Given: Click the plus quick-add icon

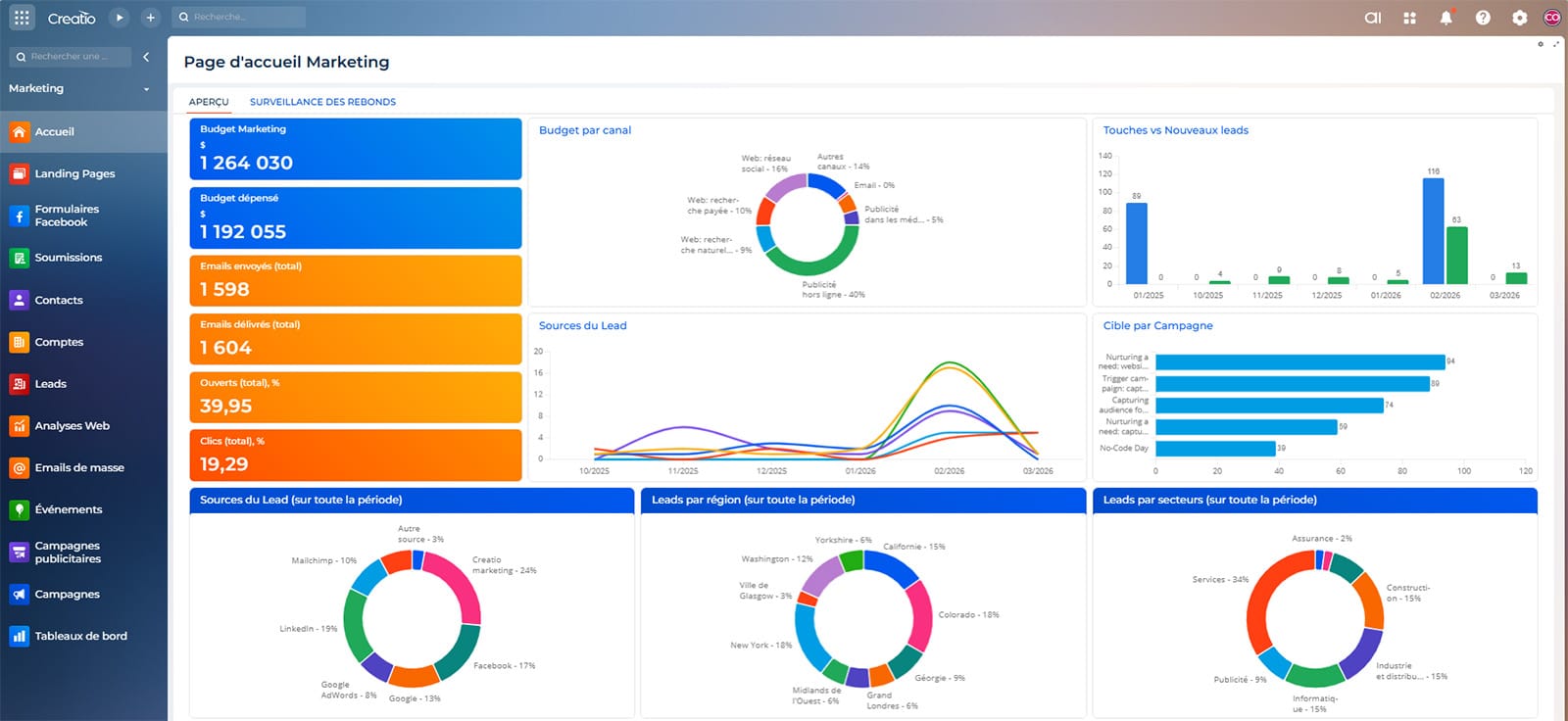Looking at the screenshot, I should point(150,18).
